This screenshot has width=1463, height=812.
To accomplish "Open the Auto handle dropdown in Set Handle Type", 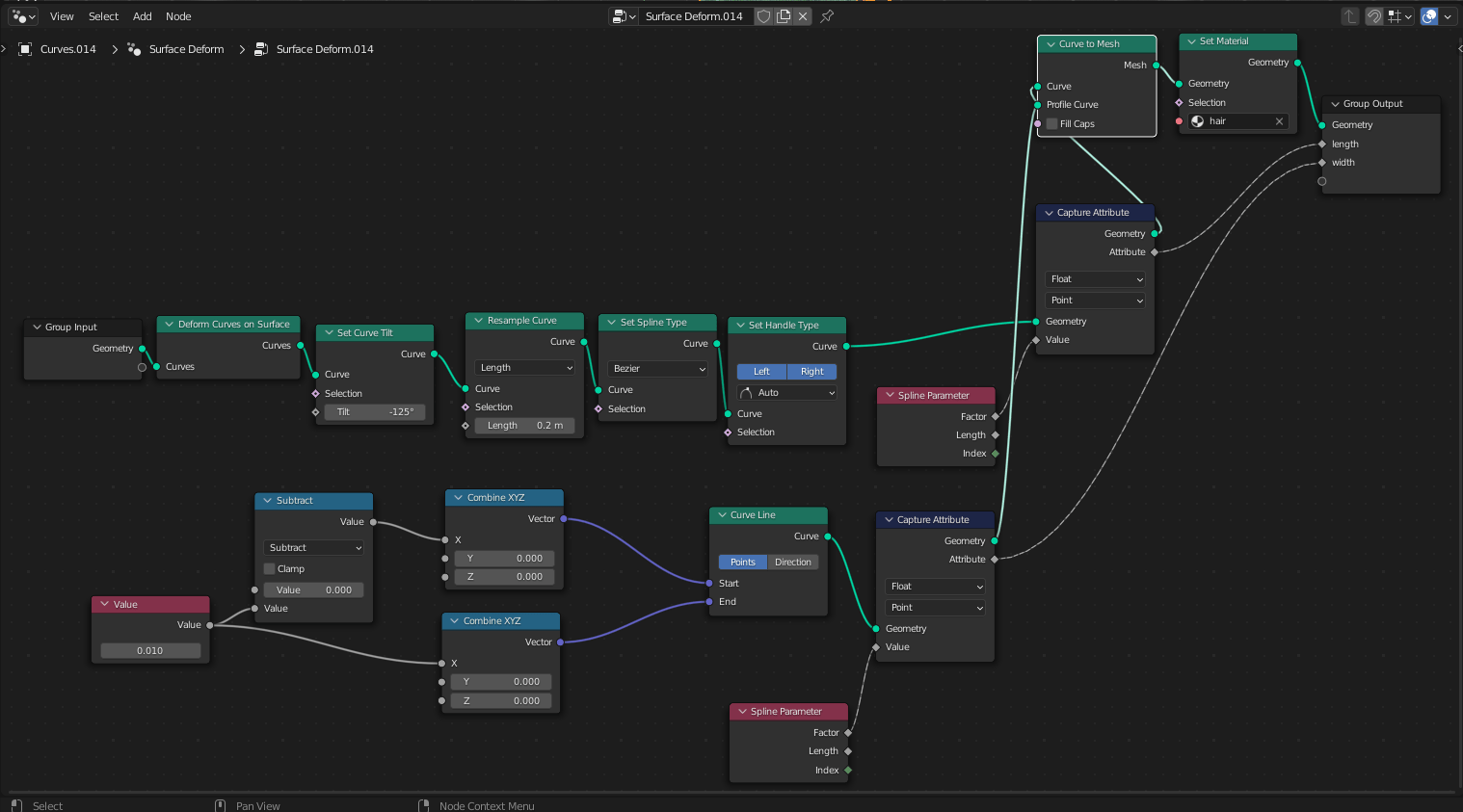I will (786, 392).
